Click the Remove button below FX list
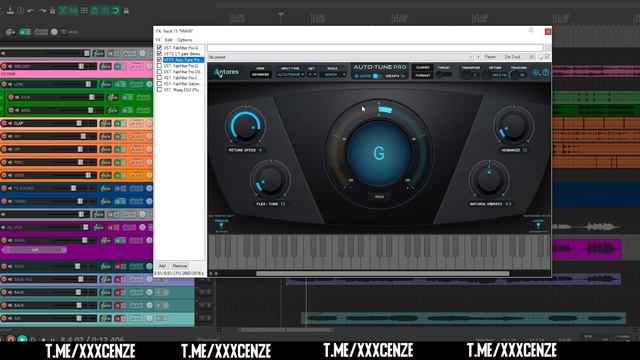Viewport: 640px width, 360px height. pos(179,266)
